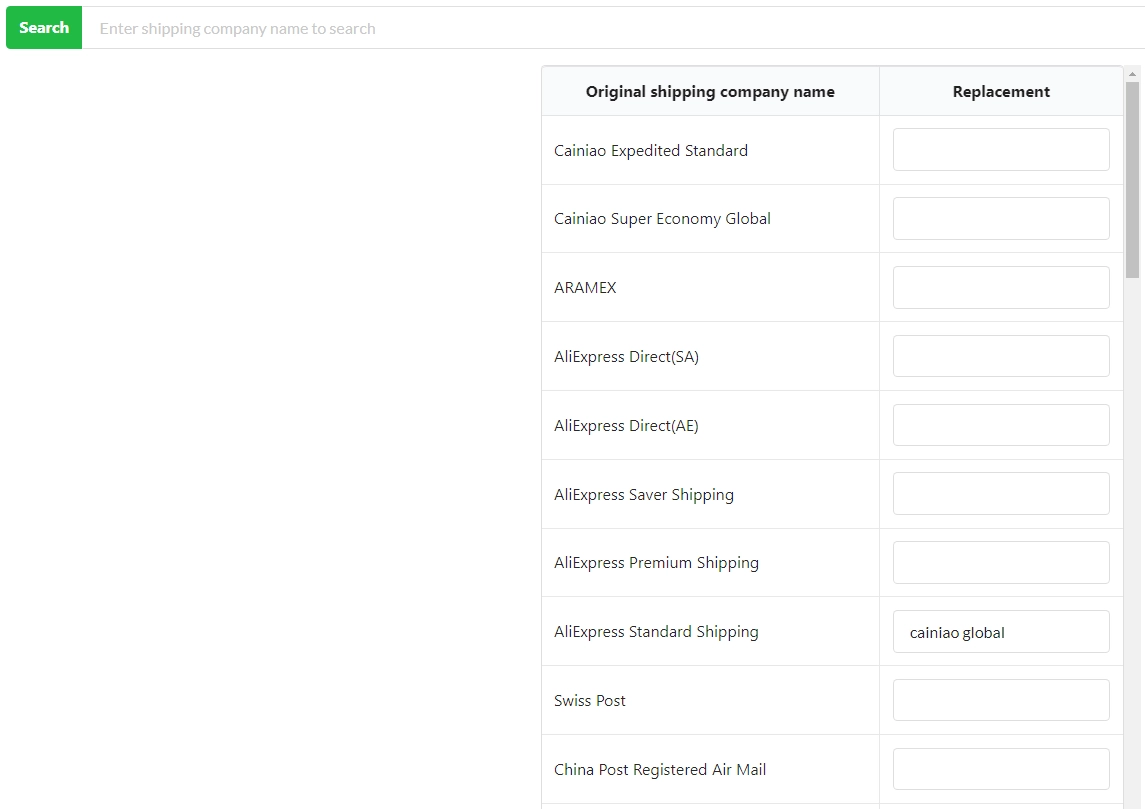Select the 'Cainiao Super Economy Global' text
This screenshot has width=1145, height=809.
(x=662, y=219)
